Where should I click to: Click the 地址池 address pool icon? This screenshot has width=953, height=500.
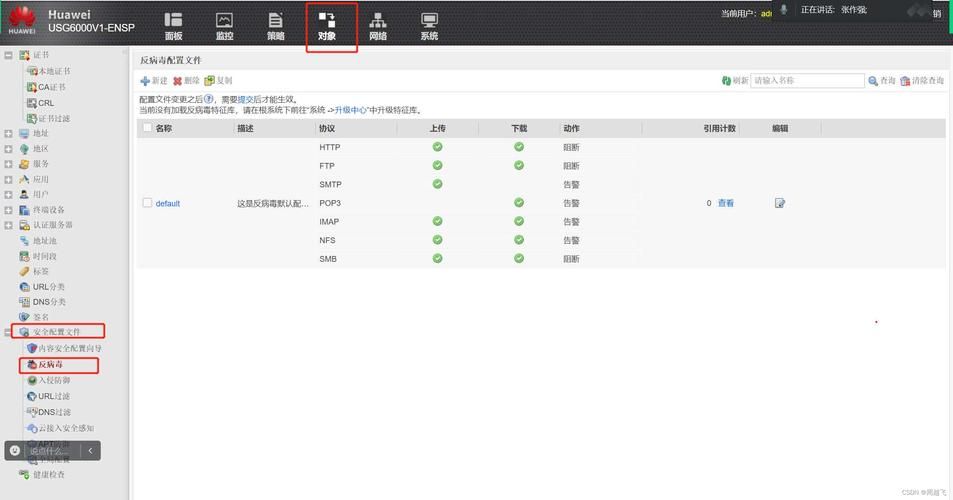24,241
